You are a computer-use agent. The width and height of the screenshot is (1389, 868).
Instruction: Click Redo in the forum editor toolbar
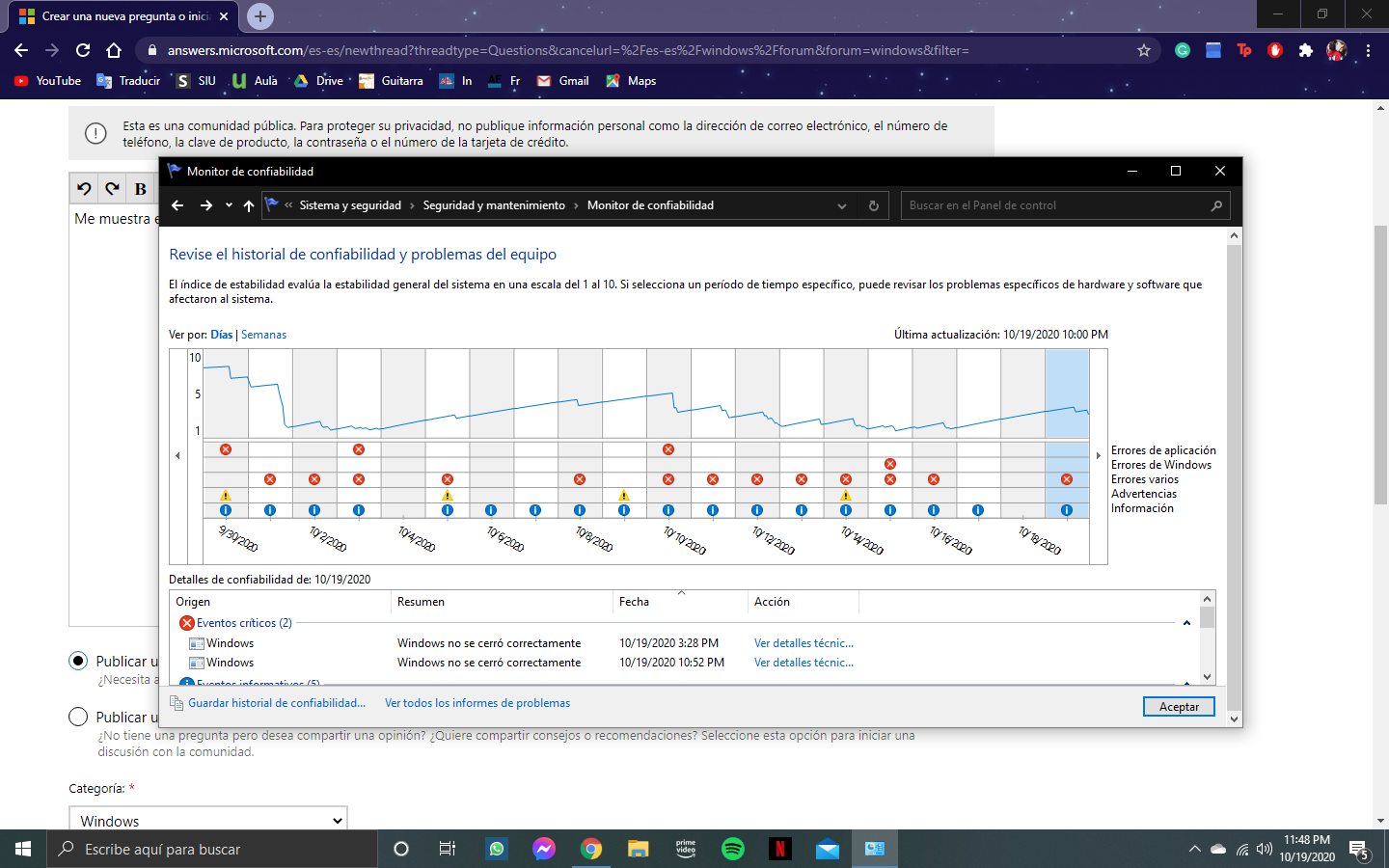coord(113,188)
